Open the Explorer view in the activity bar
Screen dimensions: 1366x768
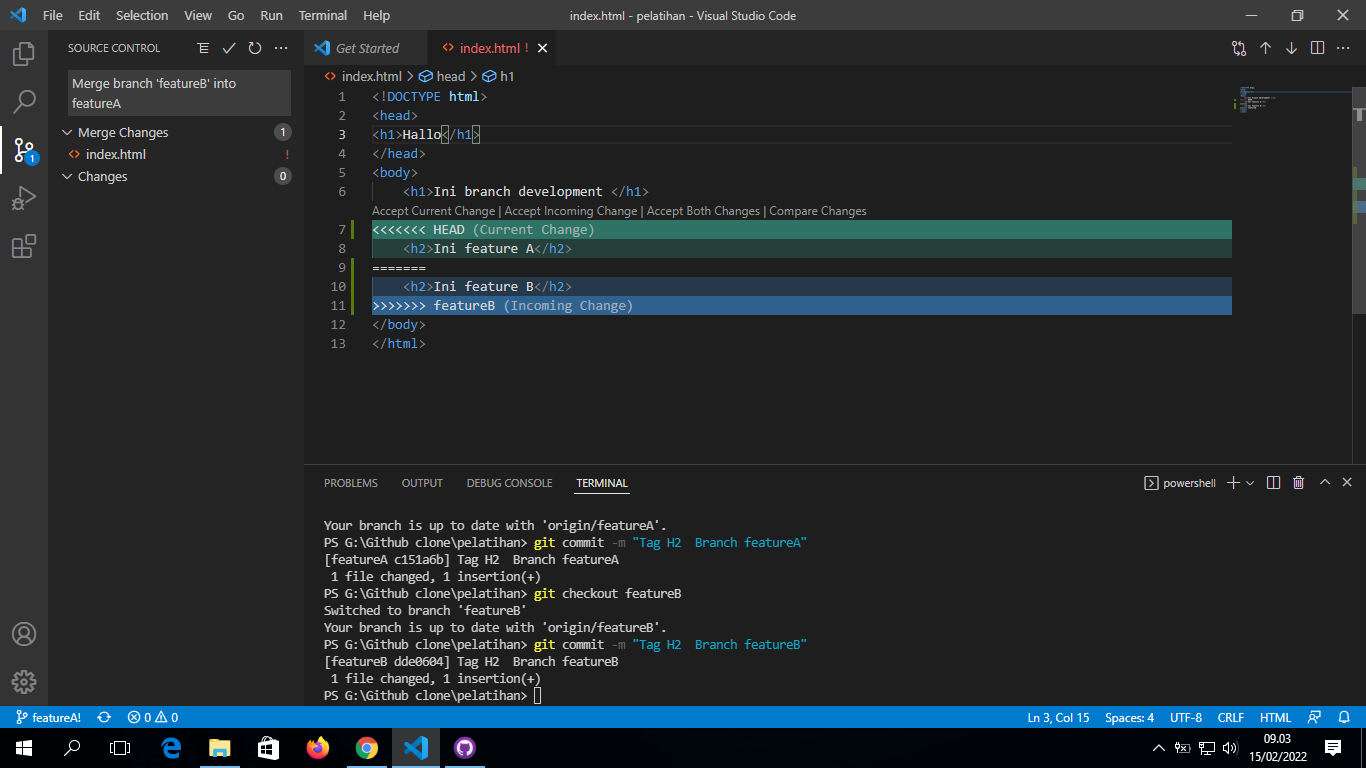[x=24, y=54]
